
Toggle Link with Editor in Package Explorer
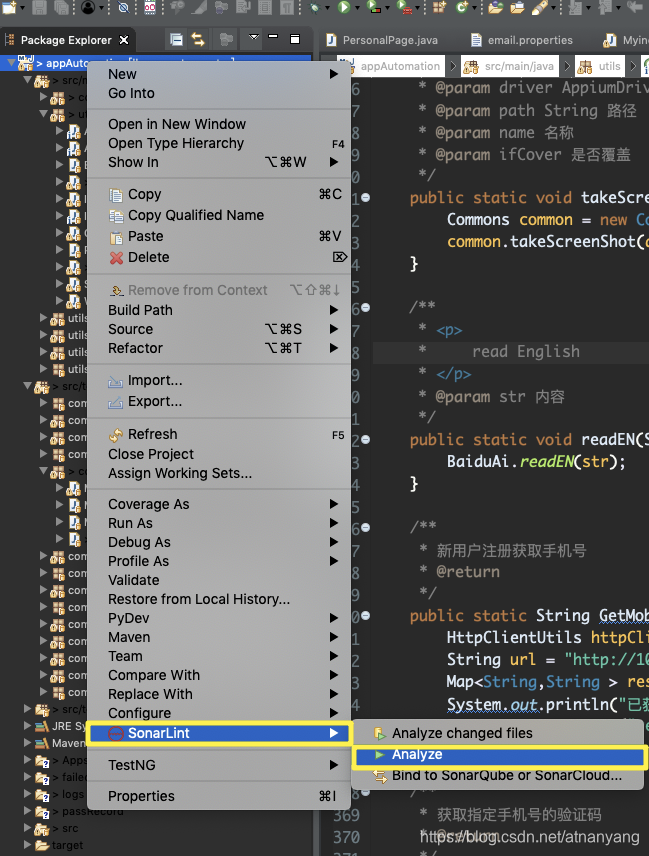point(198,39)
